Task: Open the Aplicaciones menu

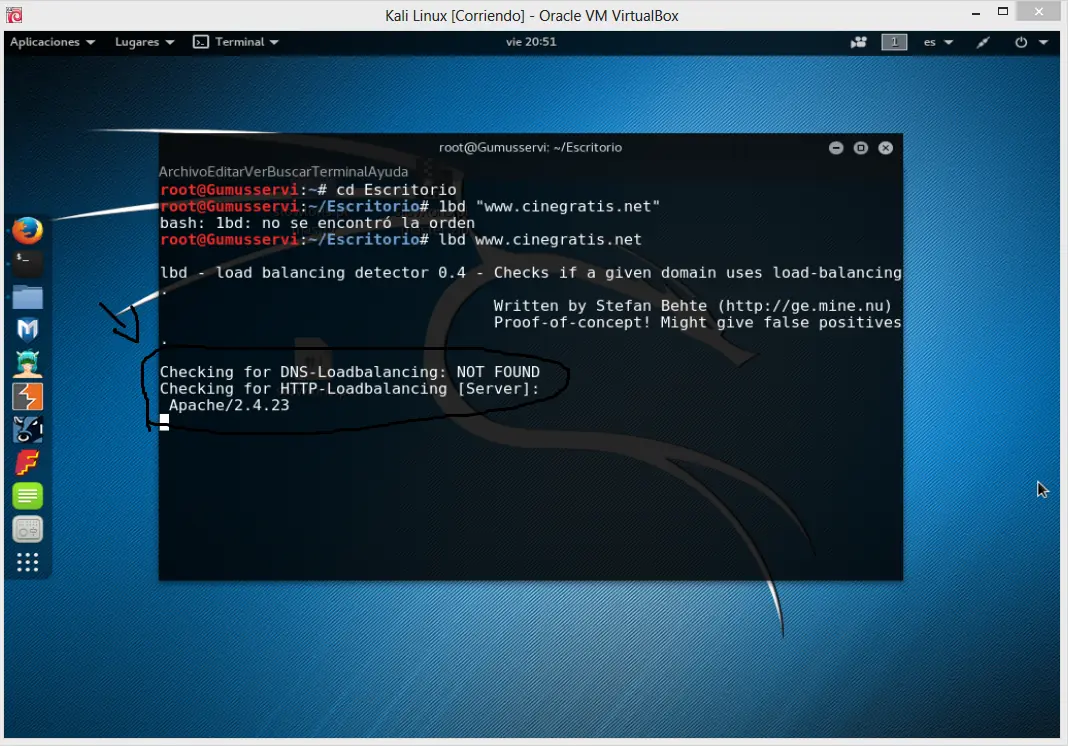Action: click(x=52, y=42)
